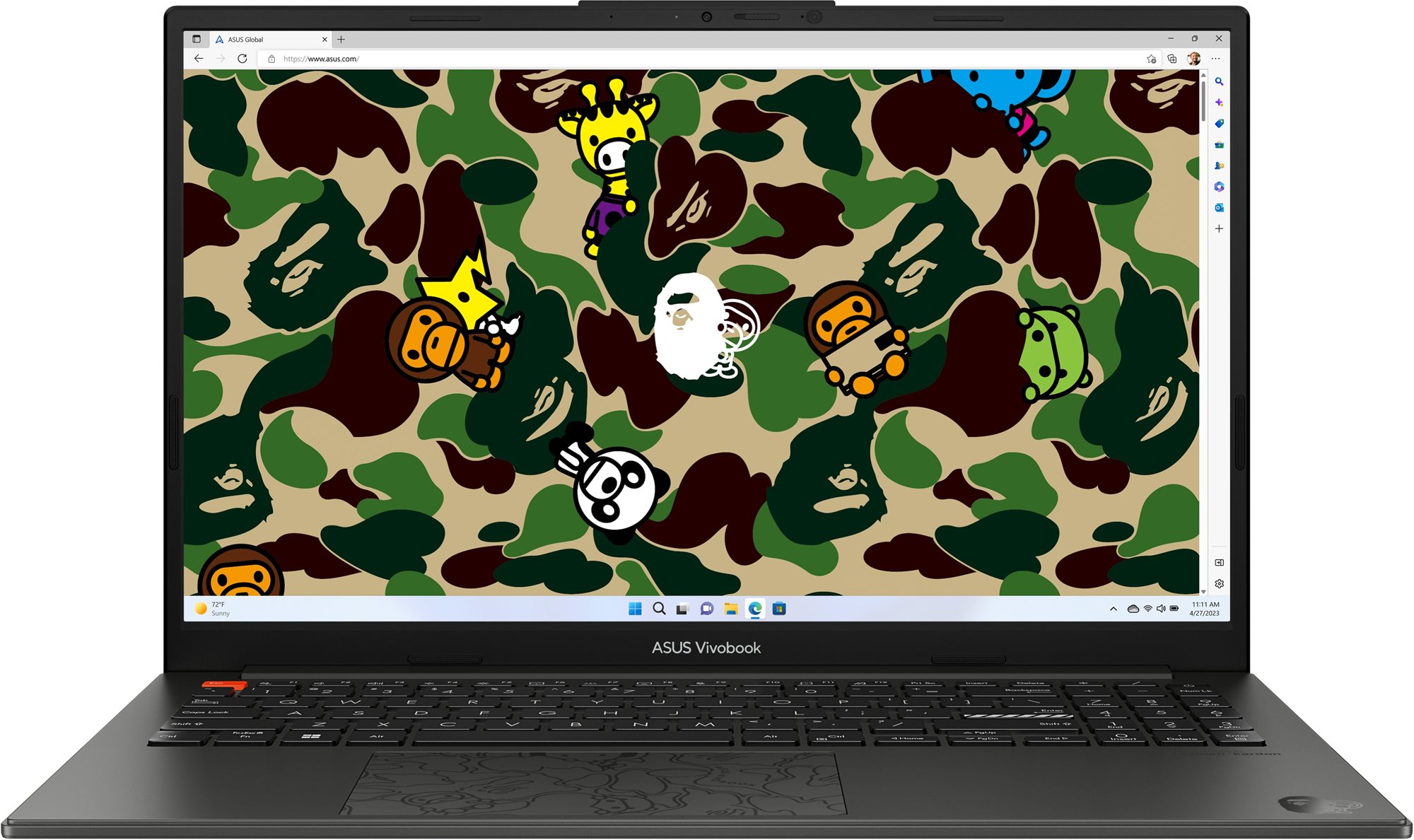1414x840 pixels.
Task: Open Settings and more menu
Action: pyautogui.click(x=1216, y=59)
